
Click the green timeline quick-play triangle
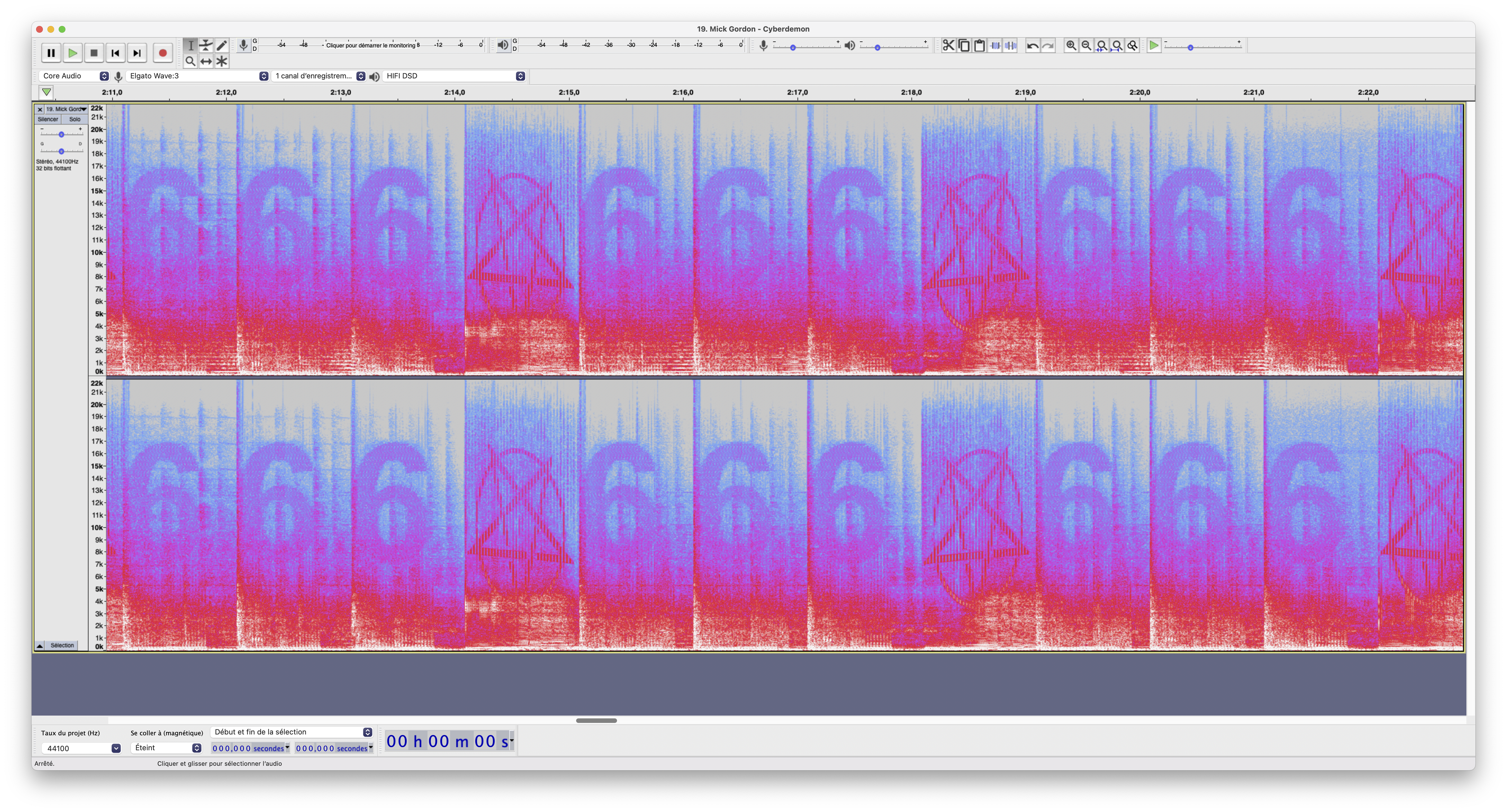(x=46, y=92)
